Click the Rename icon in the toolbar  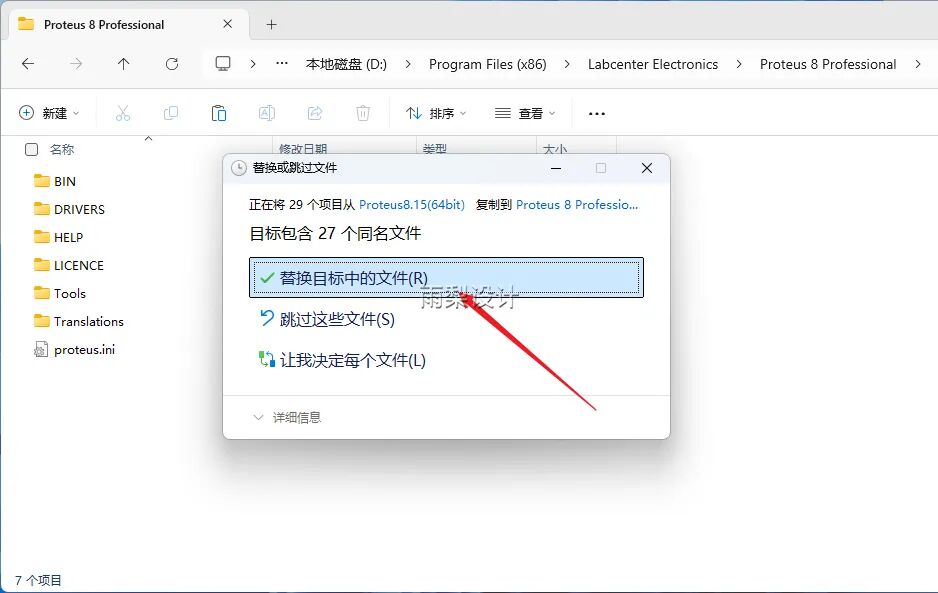pyautogui.click(x=267, y=113)
